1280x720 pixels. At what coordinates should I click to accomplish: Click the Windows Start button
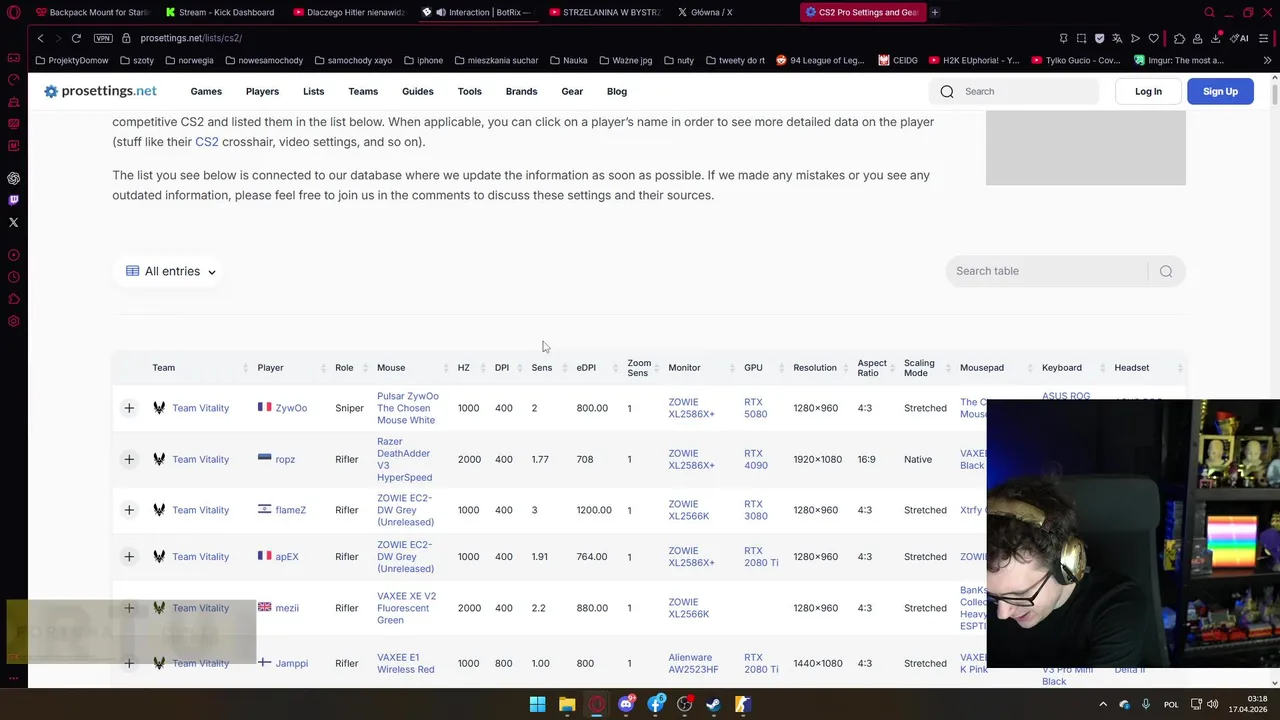(537, 704)
